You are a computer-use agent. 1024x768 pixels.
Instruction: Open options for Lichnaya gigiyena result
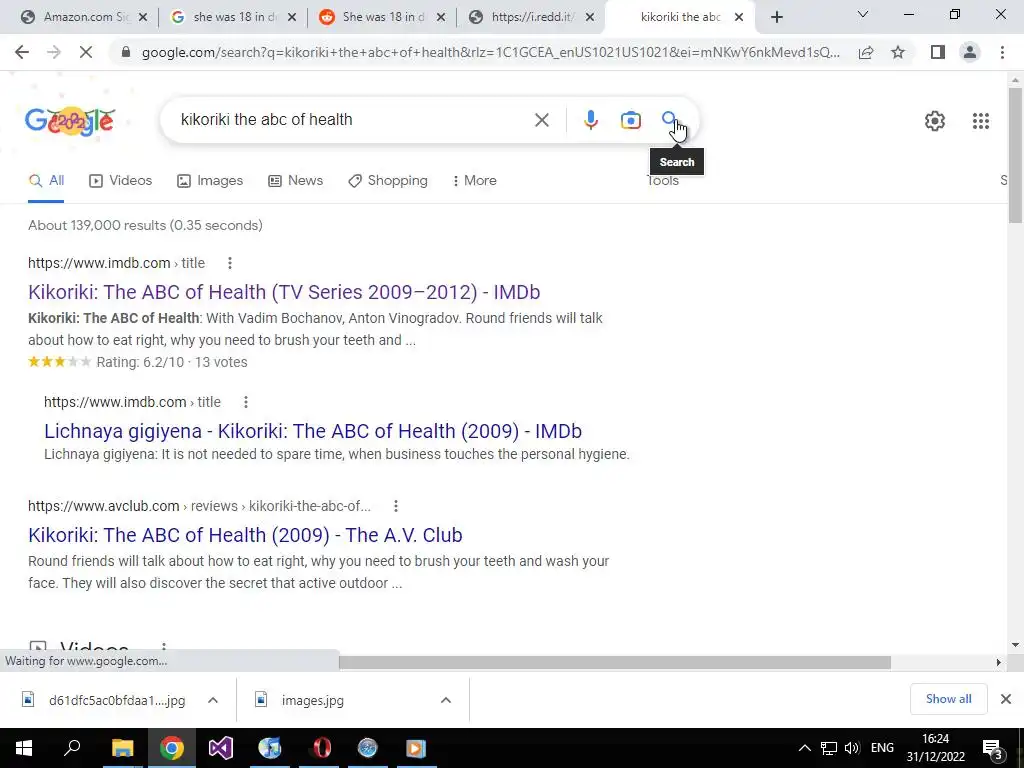pyautogui.click(x=246, y=402)
